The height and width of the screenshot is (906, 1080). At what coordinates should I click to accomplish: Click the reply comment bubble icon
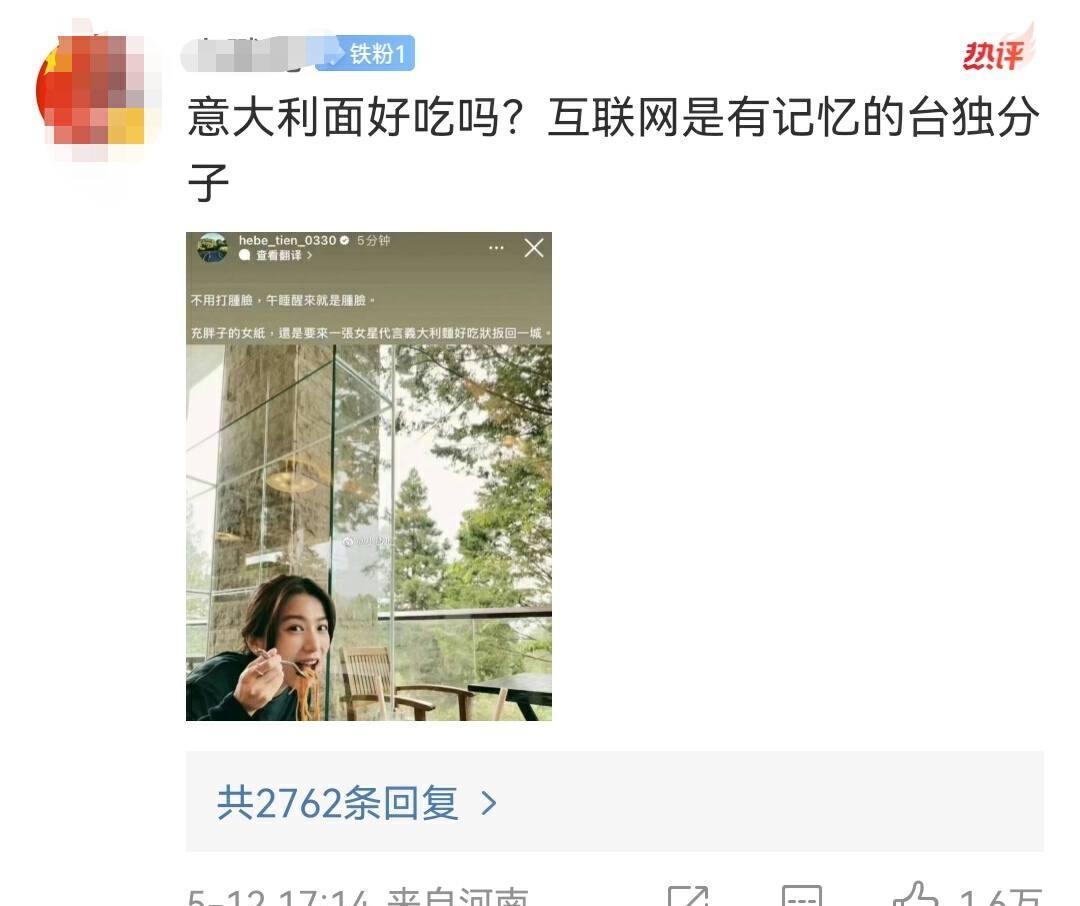802,896
